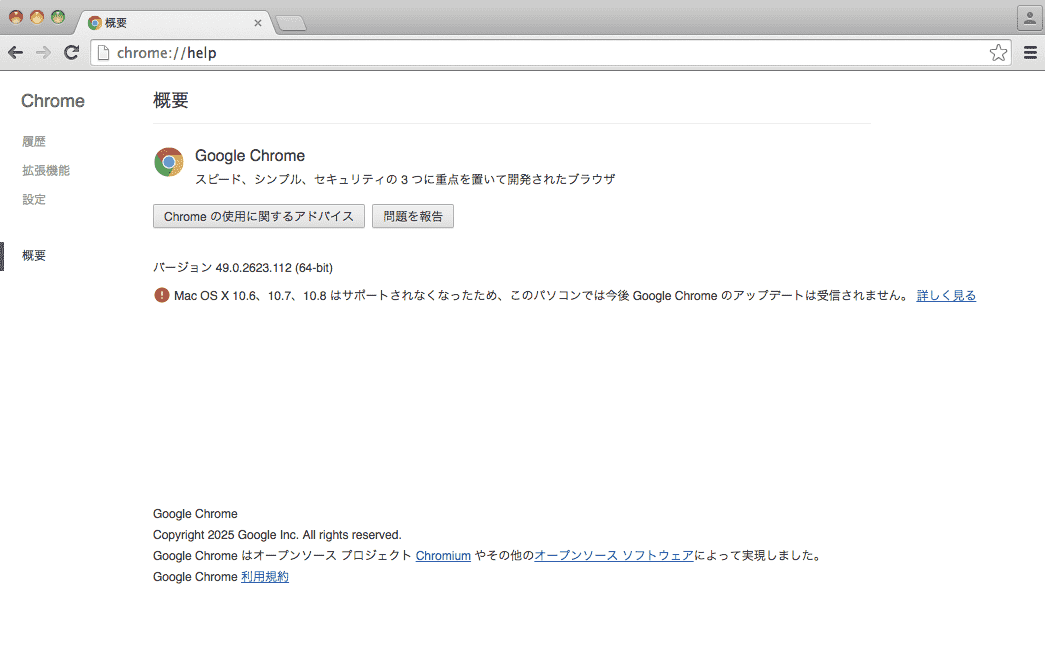Click the Copyright 2025 Google Inc. text
The image size is (1045, 667).
click(x=277, y=534)
